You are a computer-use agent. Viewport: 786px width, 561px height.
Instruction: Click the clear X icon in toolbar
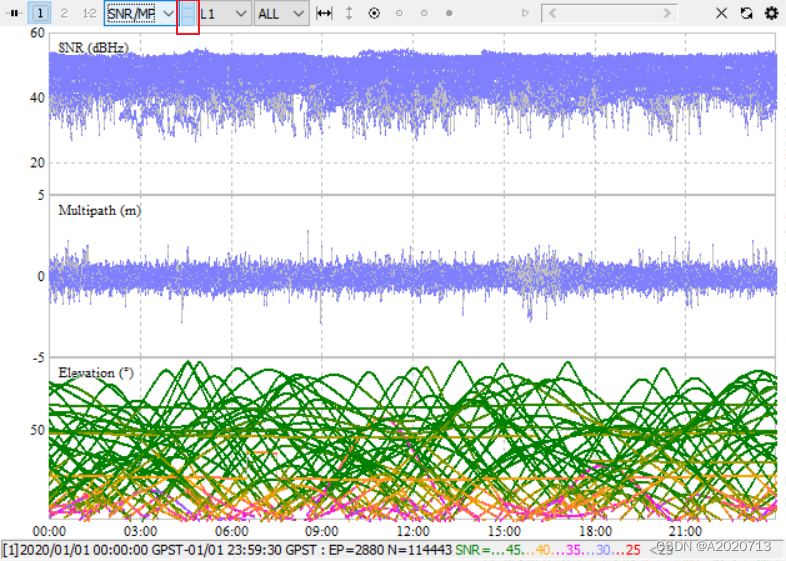721,14
